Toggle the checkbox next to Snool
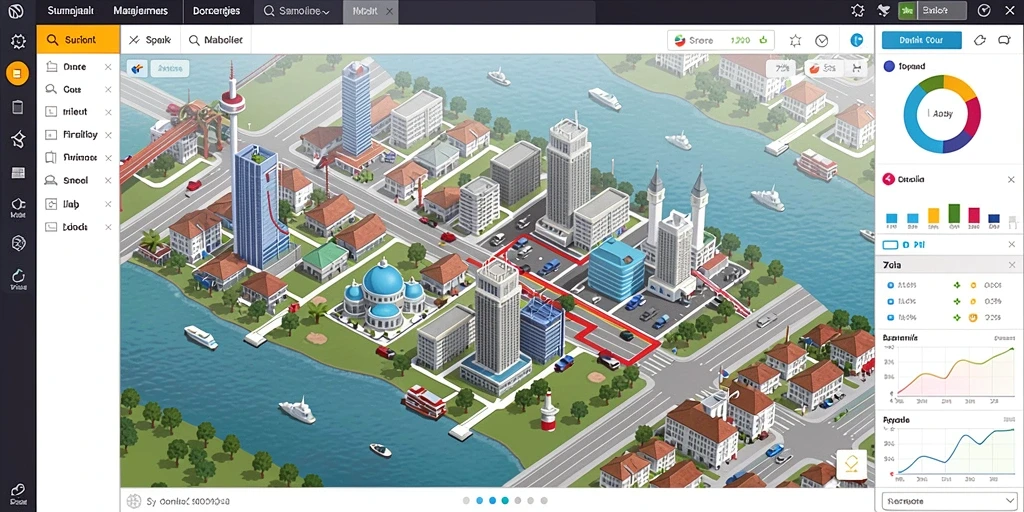The image size is (1024, 512). click(50, 180)
